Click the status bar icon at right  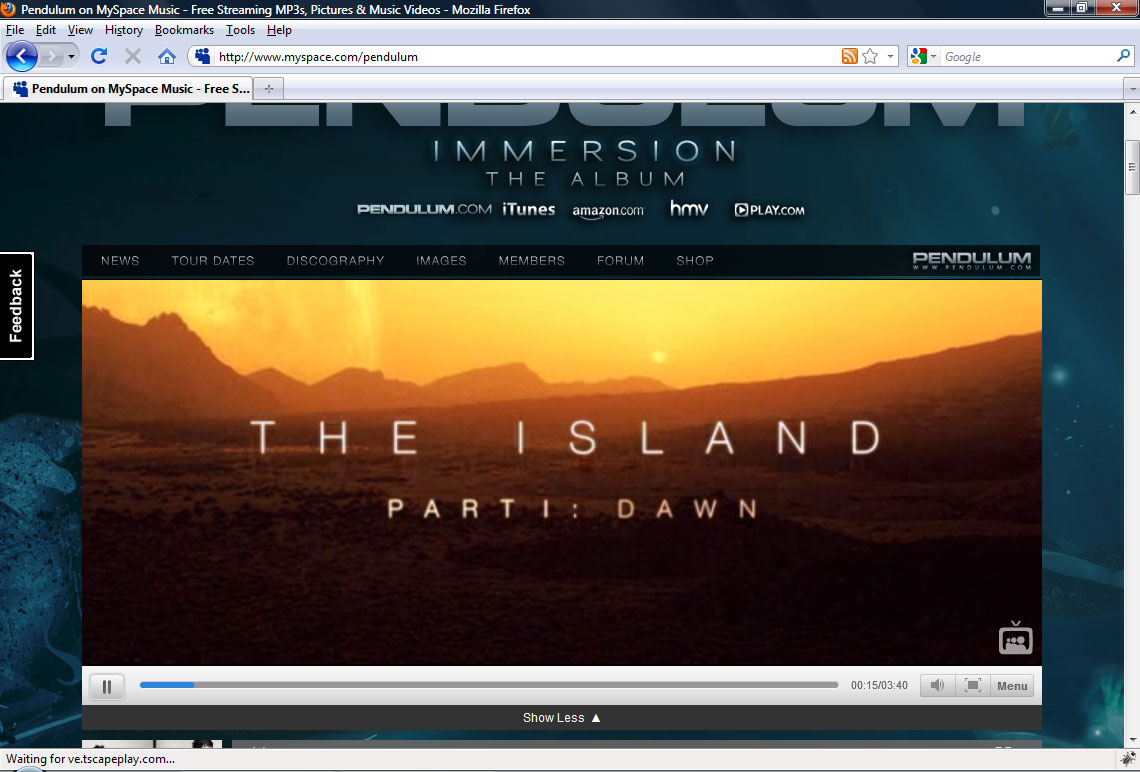pos(1128,759)
